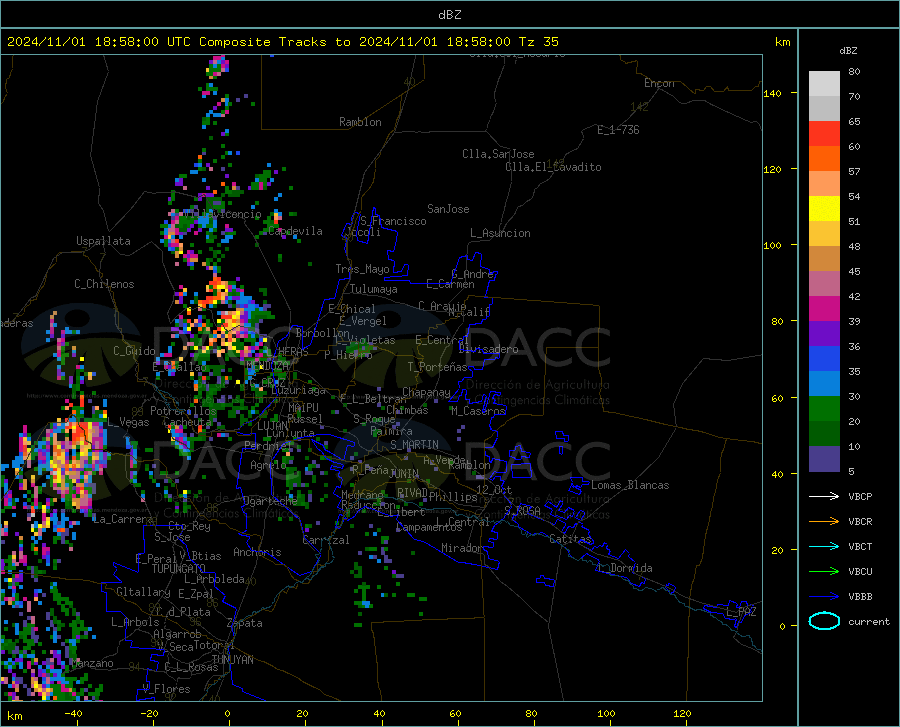Click the 'C_Chilenos' map label

coord(104,284)
